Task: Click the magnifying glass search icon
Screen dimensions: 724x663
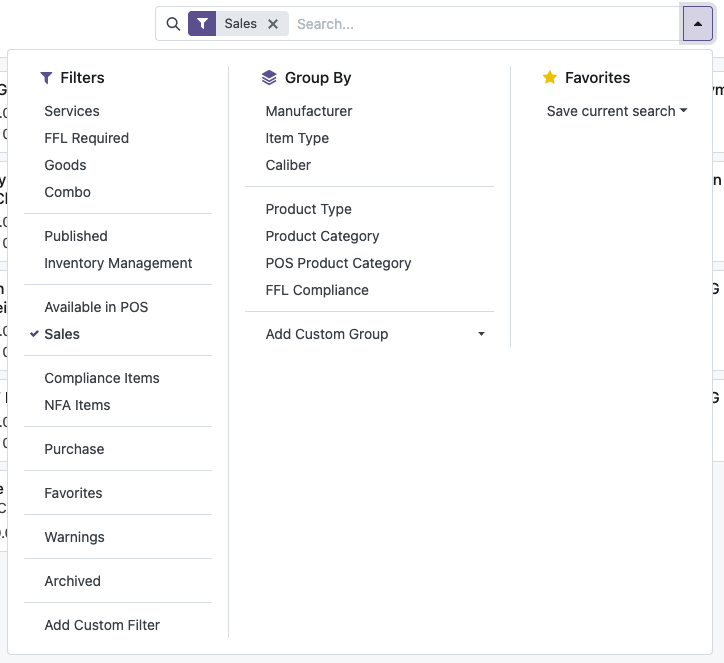Action: [173, 24]
